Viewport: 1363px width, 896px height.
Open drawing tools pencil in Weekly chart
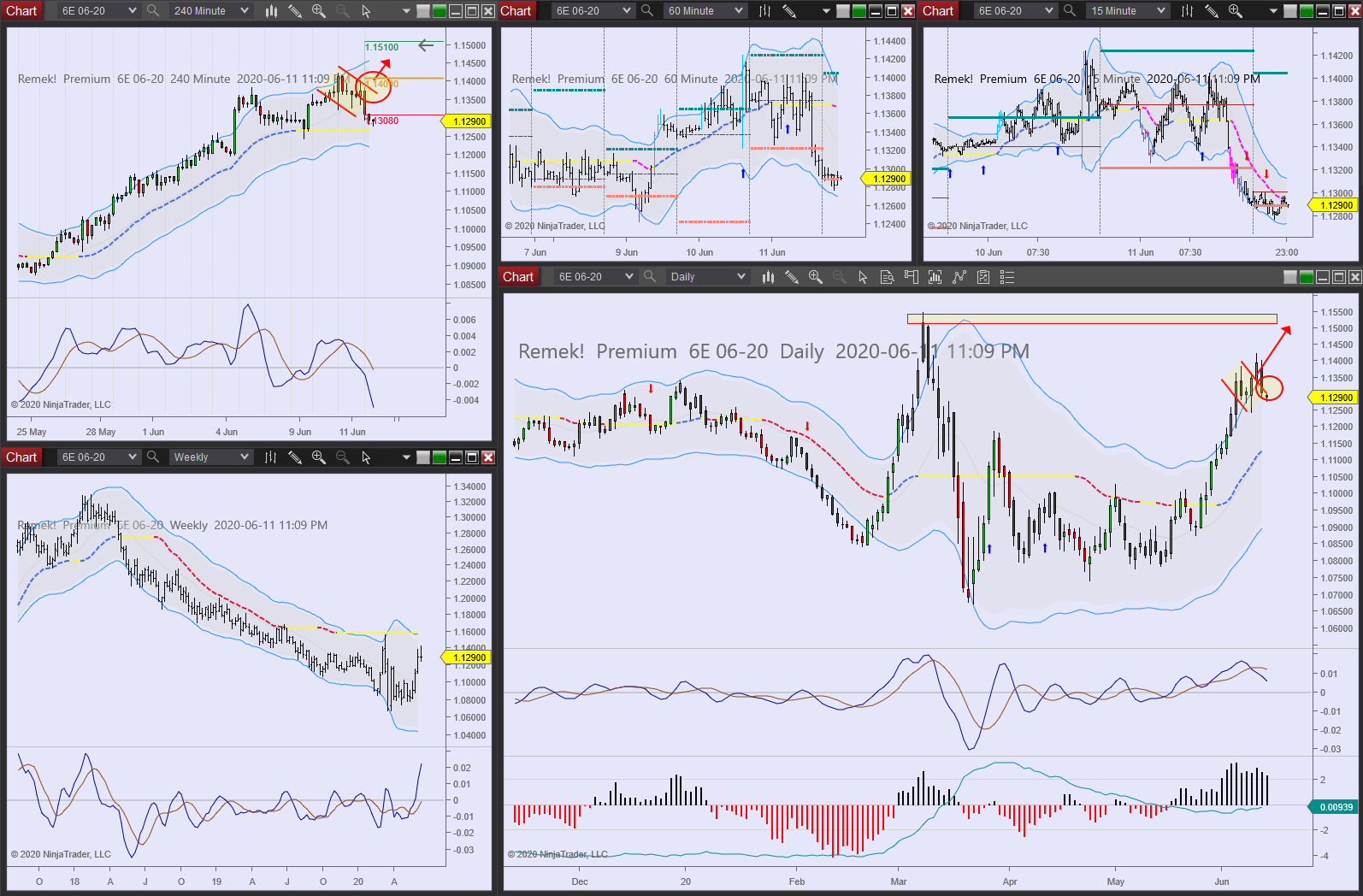pos(295,457)
